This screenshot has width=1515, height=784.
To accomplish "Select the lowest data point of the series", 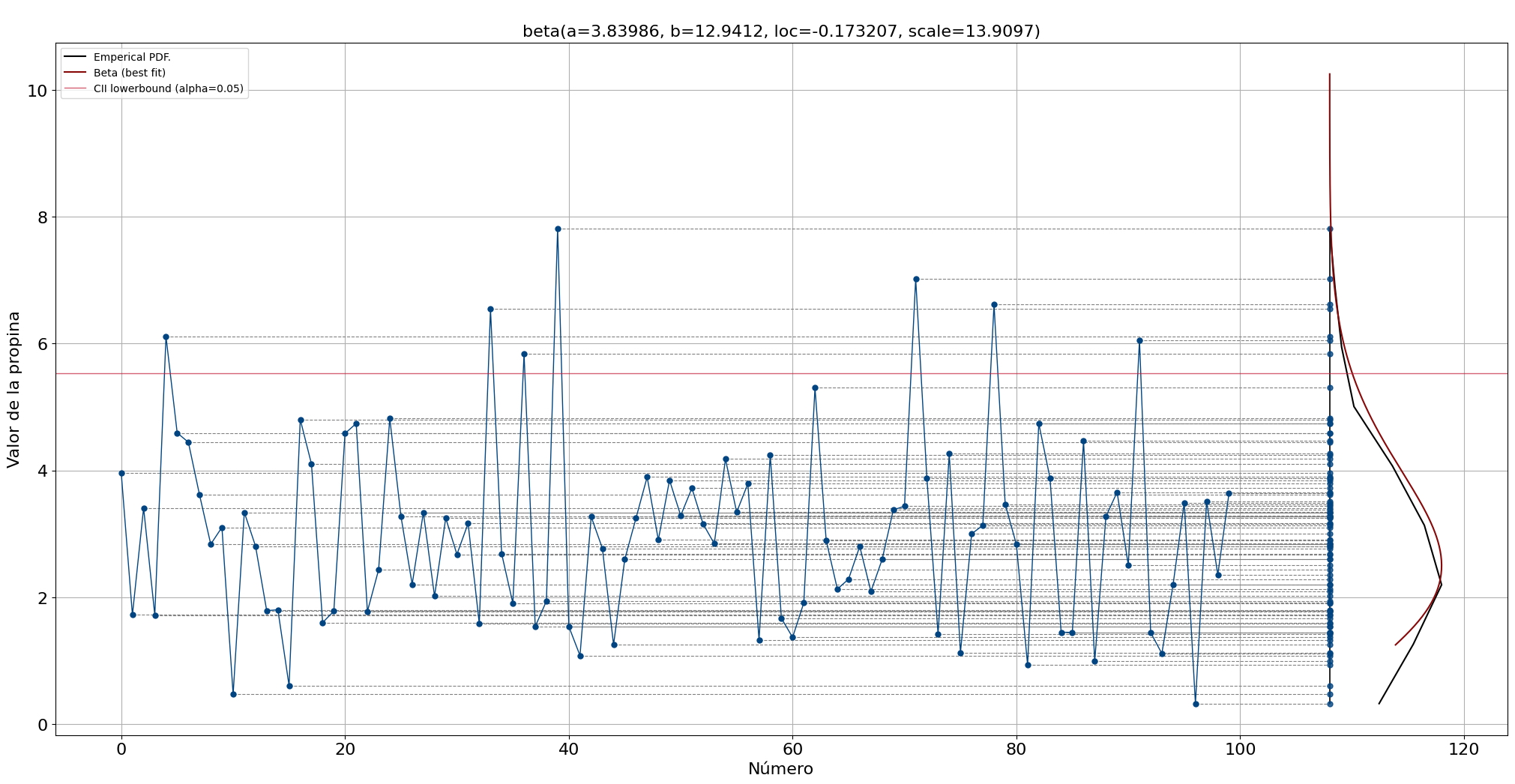I will [1196, 704].
